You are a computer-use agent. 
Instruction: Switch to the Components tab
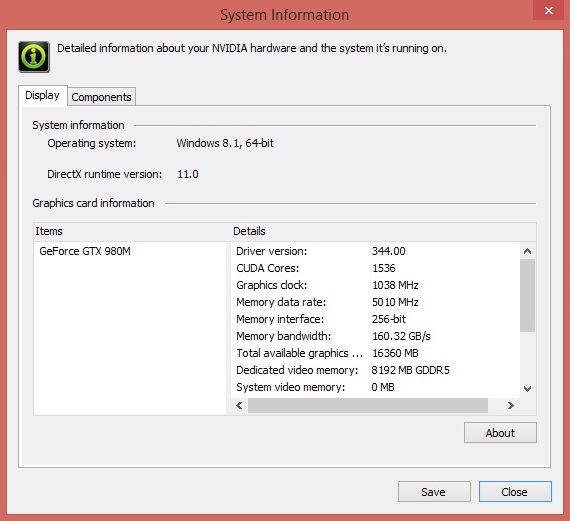101,97
